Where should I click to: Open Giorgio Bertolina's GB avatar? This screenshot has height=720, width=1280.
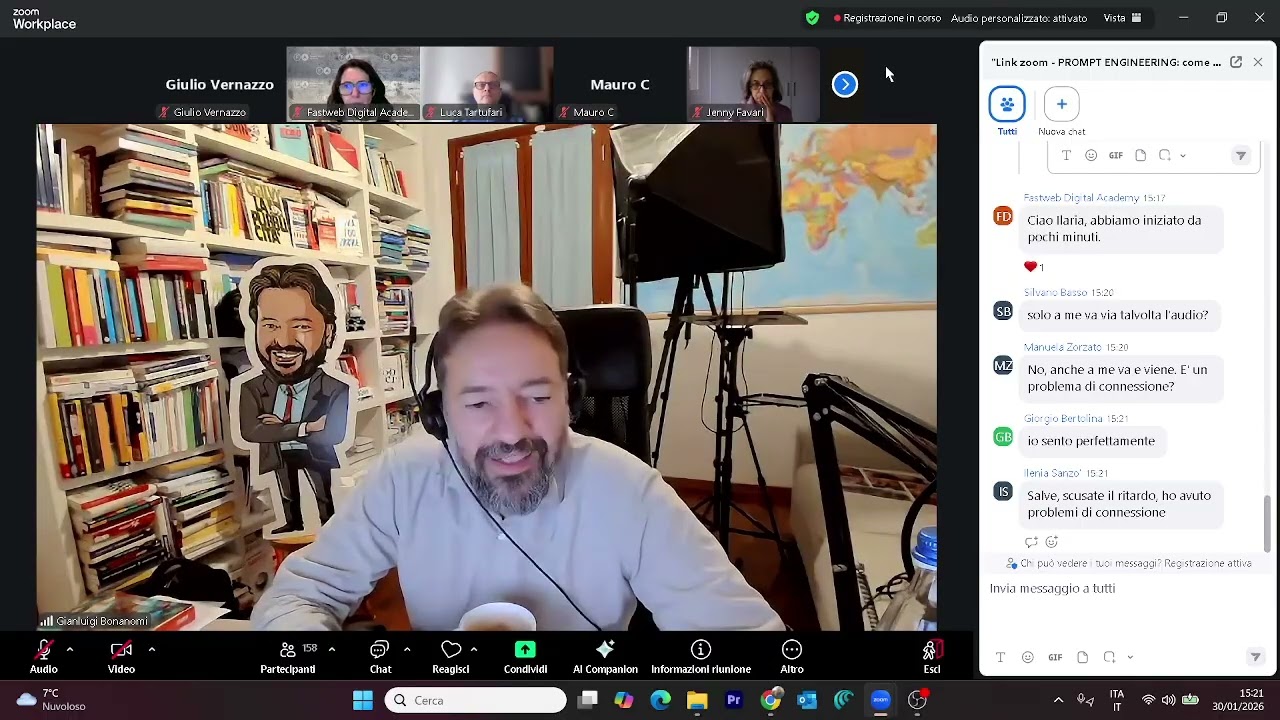[1003, 437]
